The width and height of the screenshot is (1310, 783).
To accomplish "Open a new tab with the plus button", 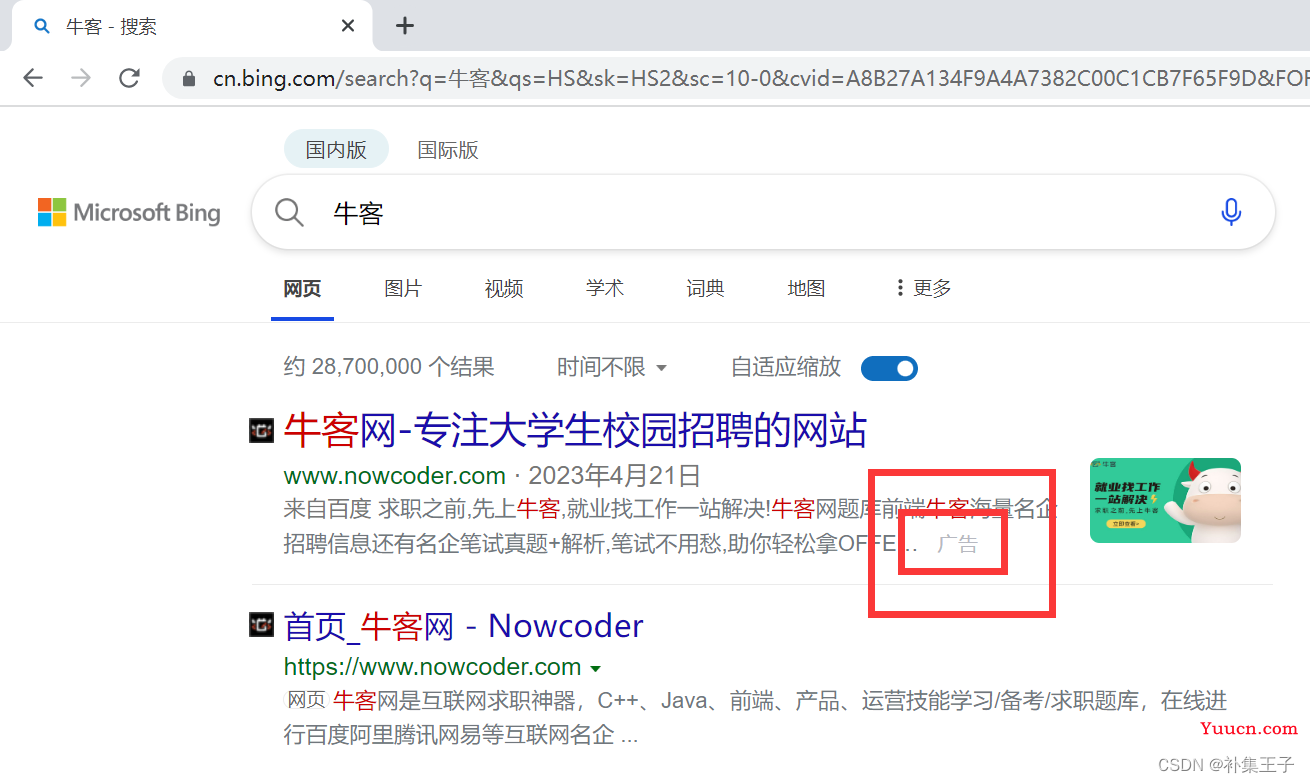I will pos(404,26).
